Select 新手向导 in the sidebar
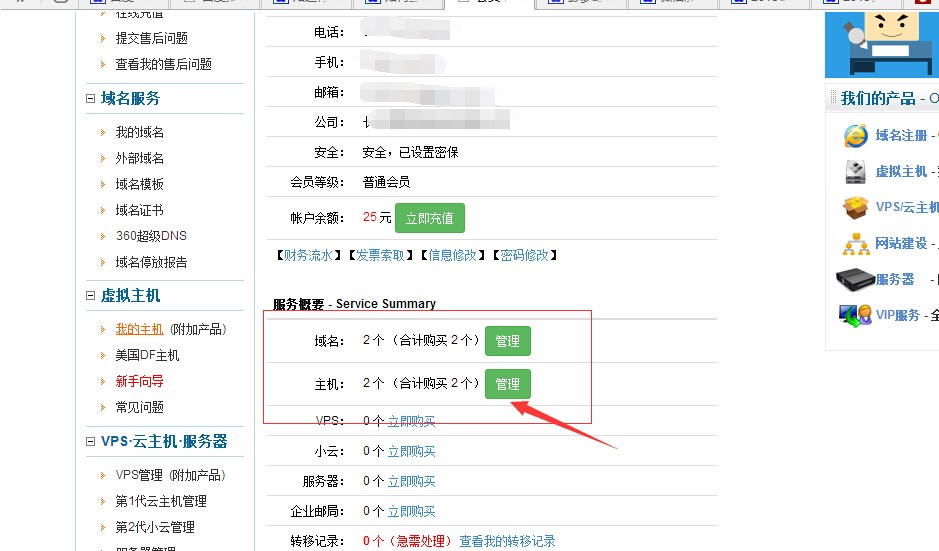The height and width of the screenshot is (551, 939). 140,382
